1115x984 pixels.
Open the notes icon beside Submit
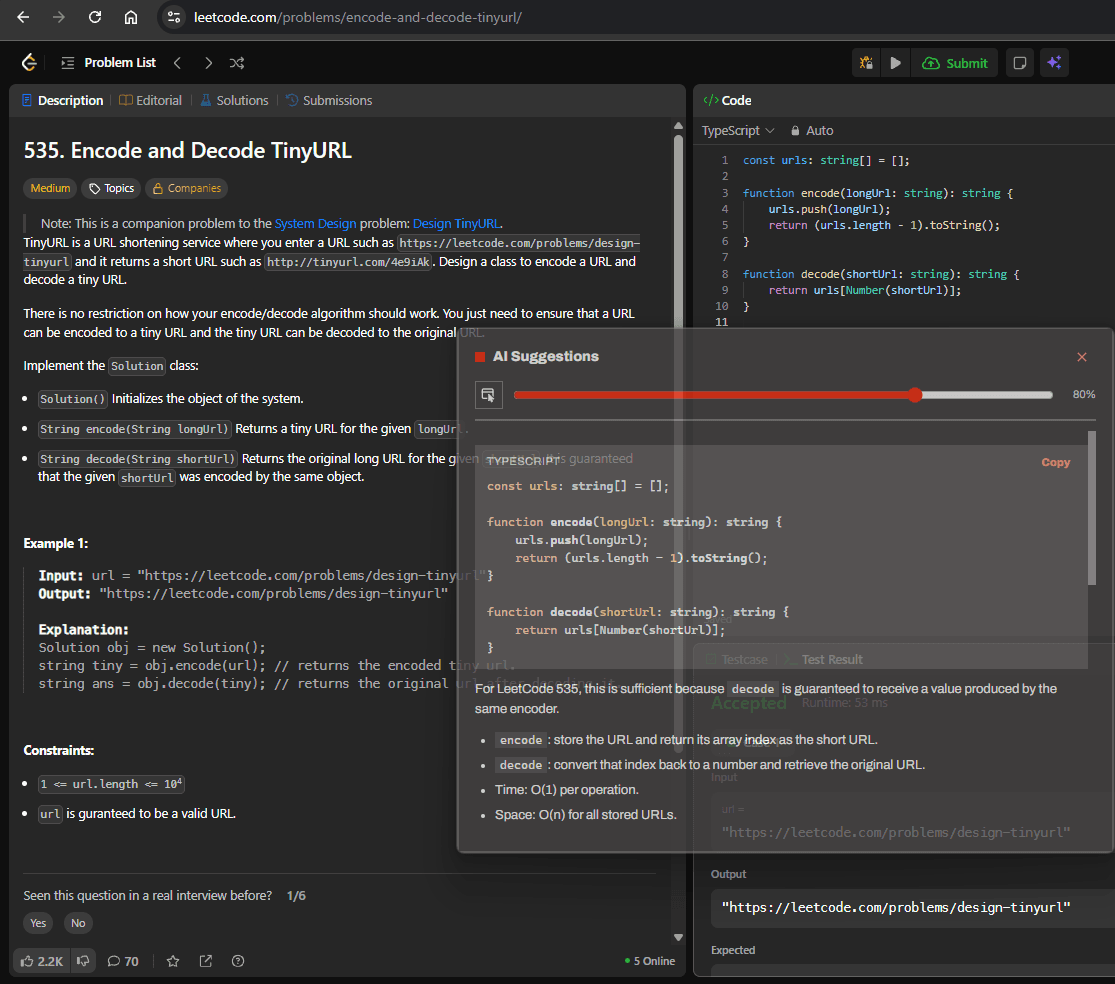[x=1020, y=63]
